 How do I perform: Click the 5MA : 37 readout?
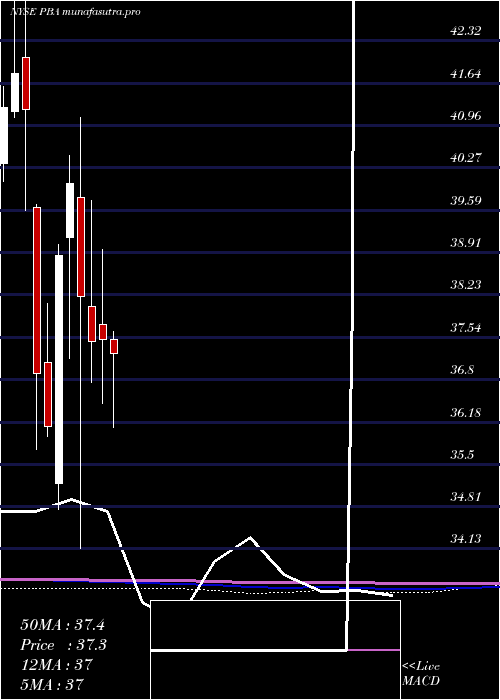(x=52, y=685)
